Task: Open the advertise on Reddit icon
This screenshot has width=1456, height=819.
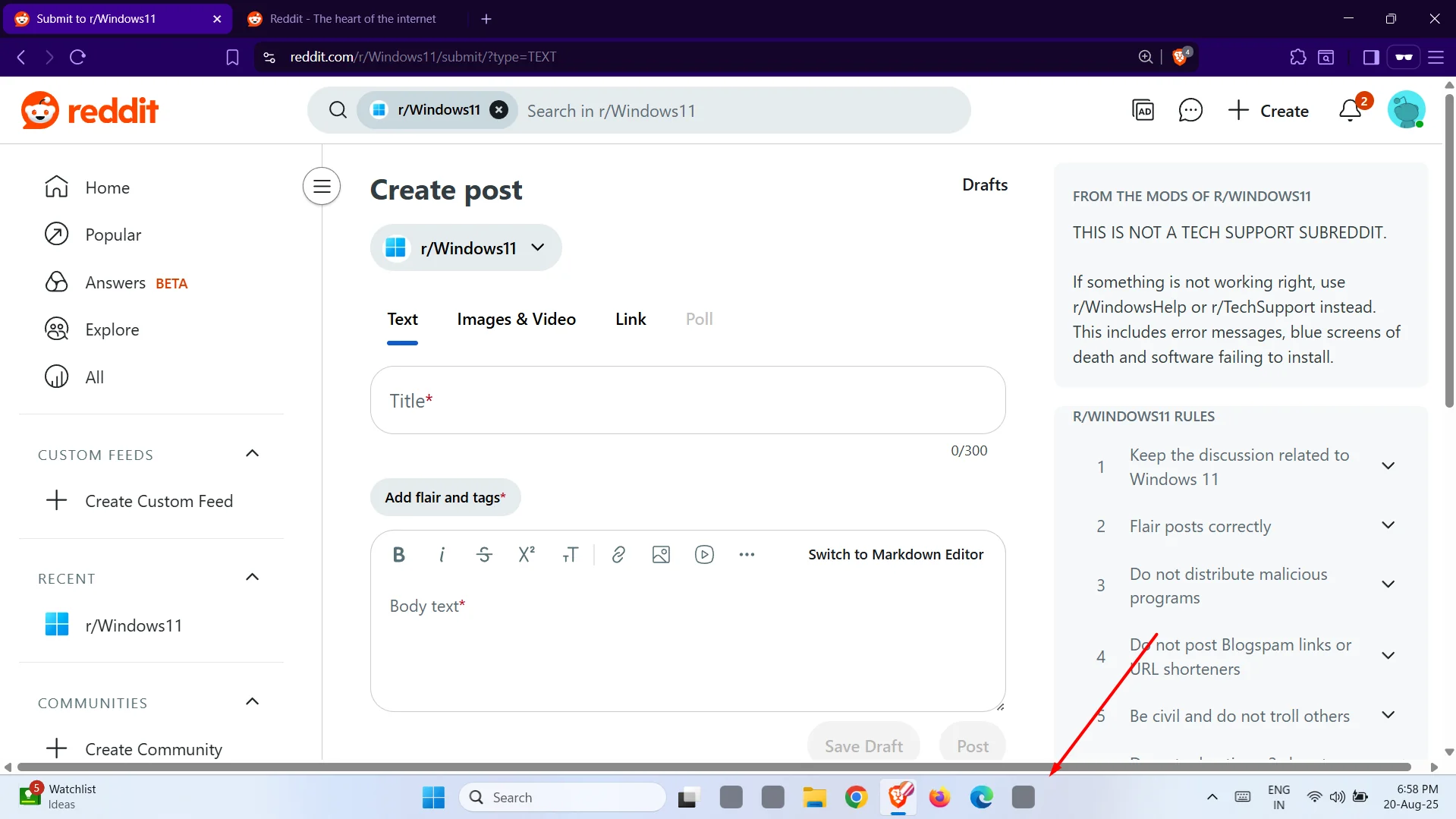Action: [1143, 111]
